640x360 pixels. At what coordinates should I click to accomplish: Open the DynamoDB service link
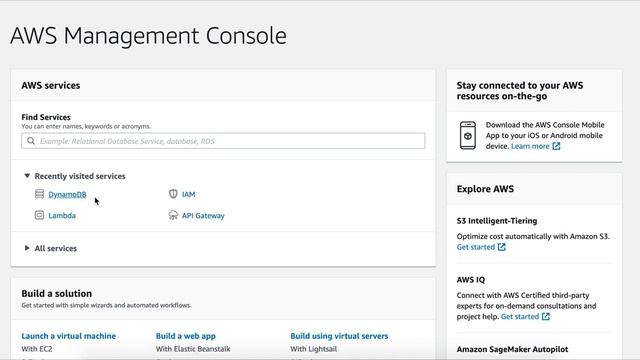tap(67, 194)
